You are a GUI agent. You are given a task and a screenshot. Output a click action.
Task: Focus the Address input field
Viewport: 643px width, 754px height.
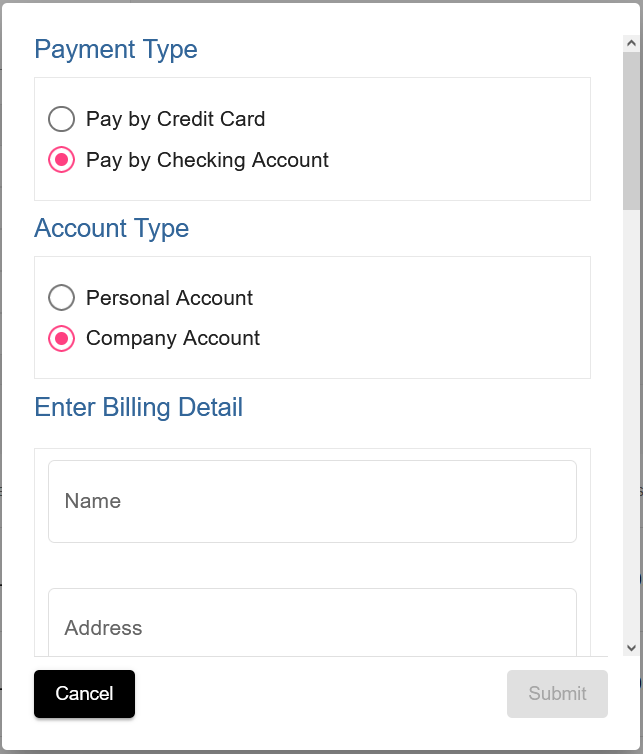312,622
